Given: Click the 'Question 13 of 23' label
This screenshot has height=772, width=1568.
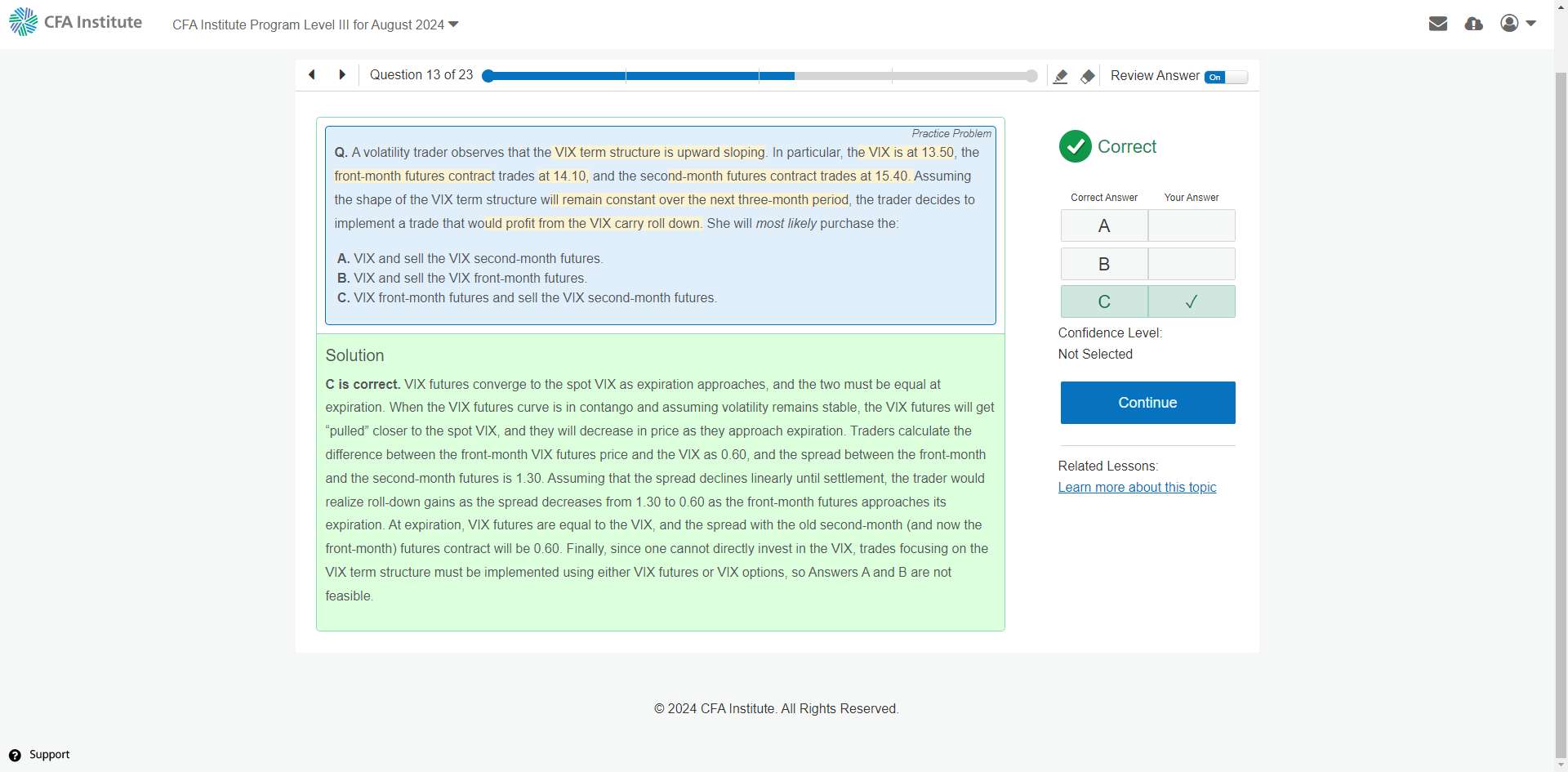Looking at the screenshot, I should (421, 75).
